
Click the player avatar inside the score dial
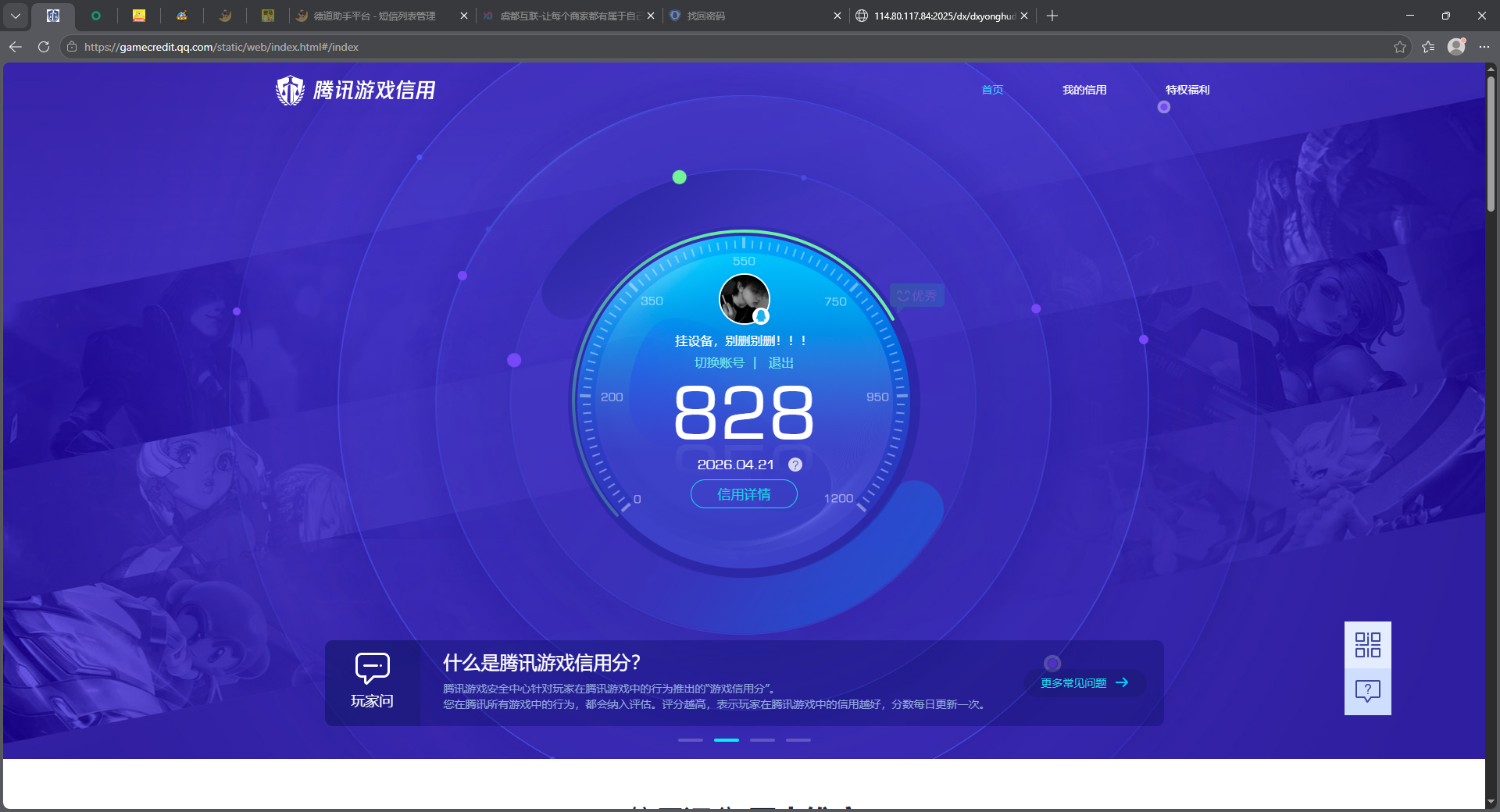coord(744,299)
